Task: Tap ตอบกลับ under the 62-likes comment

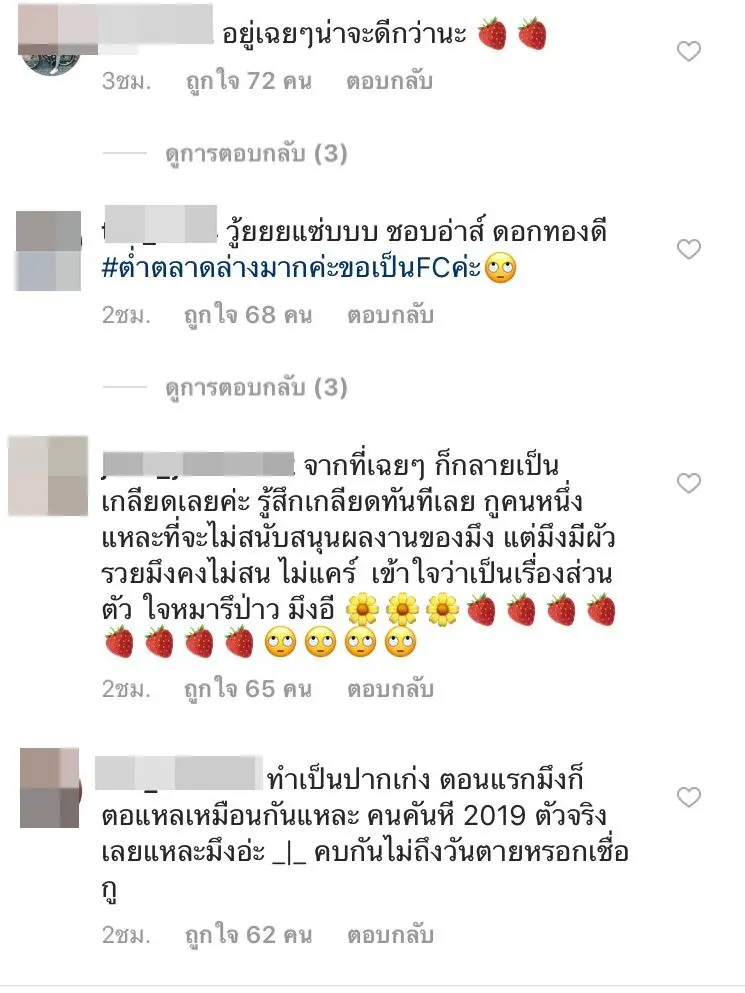Action: [x=390, y=935]
